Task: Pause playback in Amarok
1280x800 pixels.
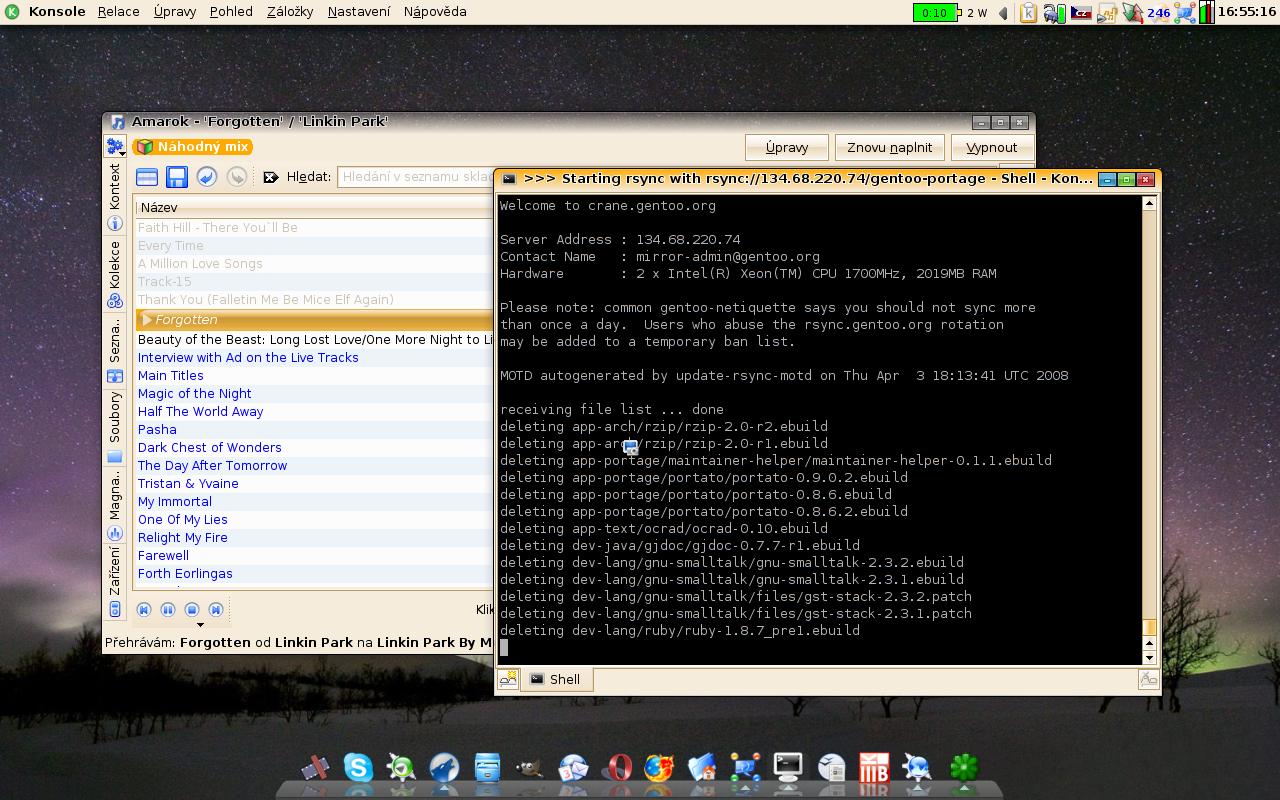Action: click(168, 610)
